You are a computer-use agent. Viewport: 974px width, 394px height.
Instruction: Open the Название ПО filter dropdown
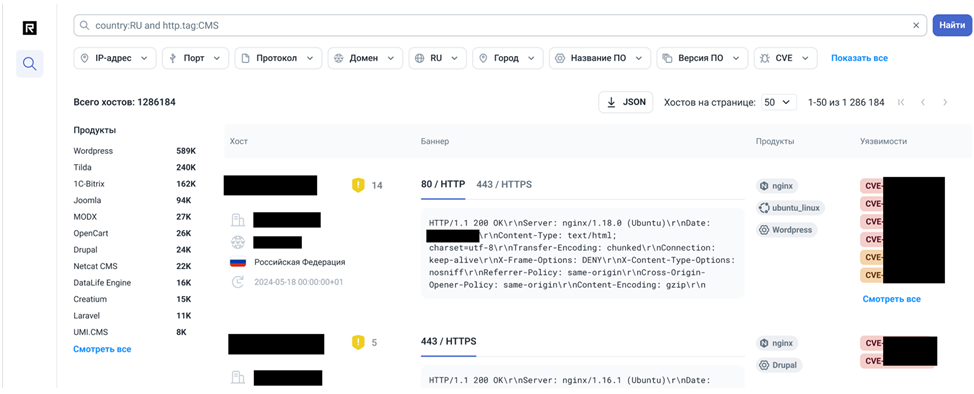tap(600, 58)
